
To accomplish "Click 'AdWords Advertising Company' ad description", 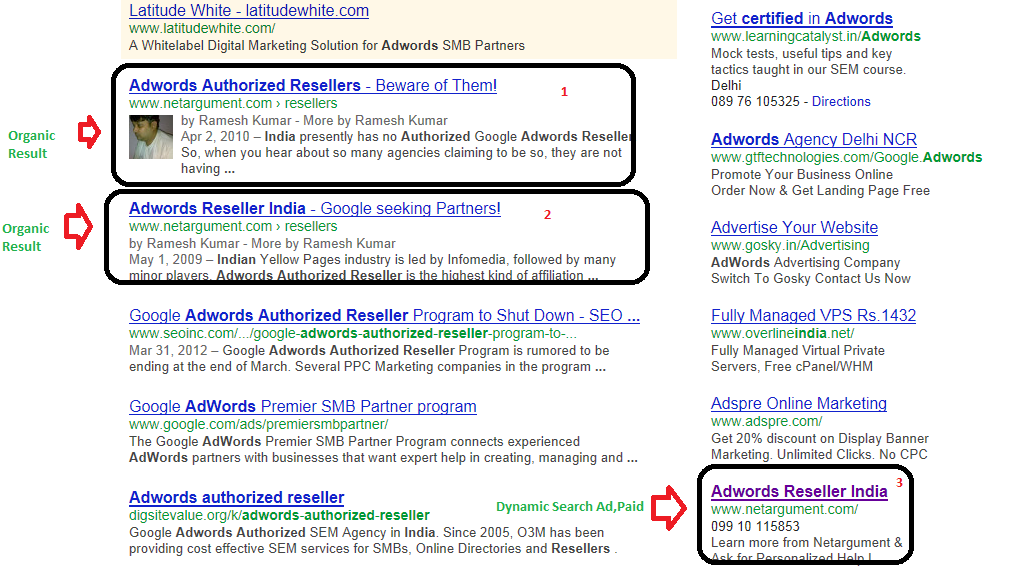I will pyautogui.click(x=806, y=263).
